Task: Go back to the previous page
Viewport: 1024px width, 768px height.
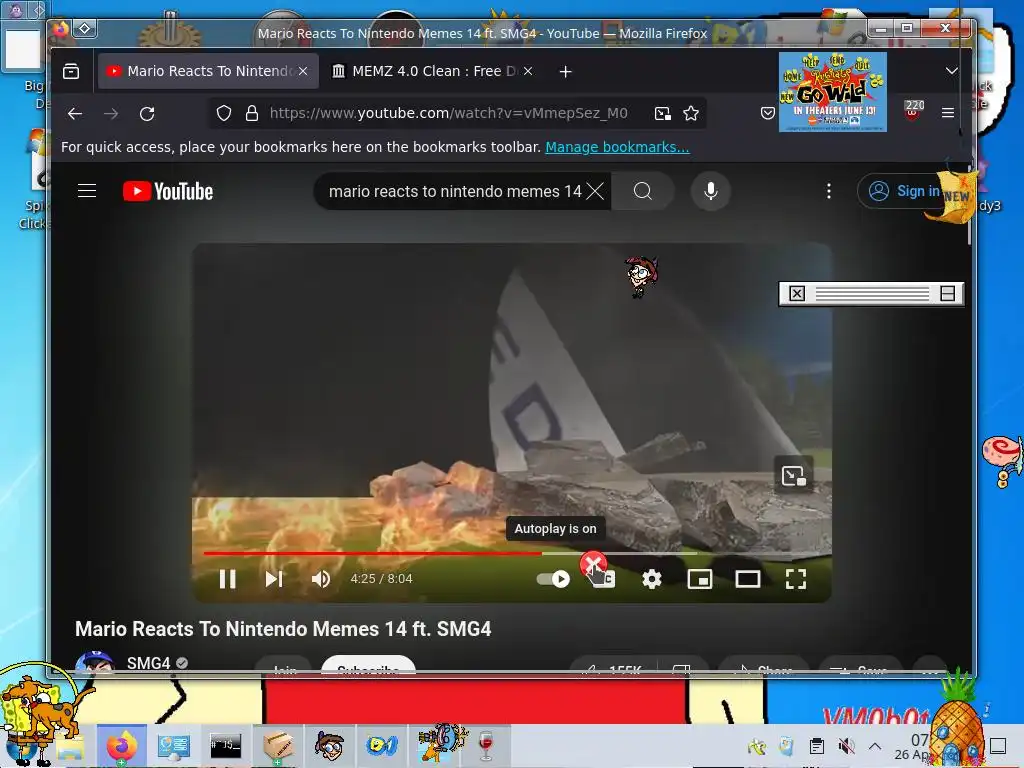Action: [x=75, y=114]
